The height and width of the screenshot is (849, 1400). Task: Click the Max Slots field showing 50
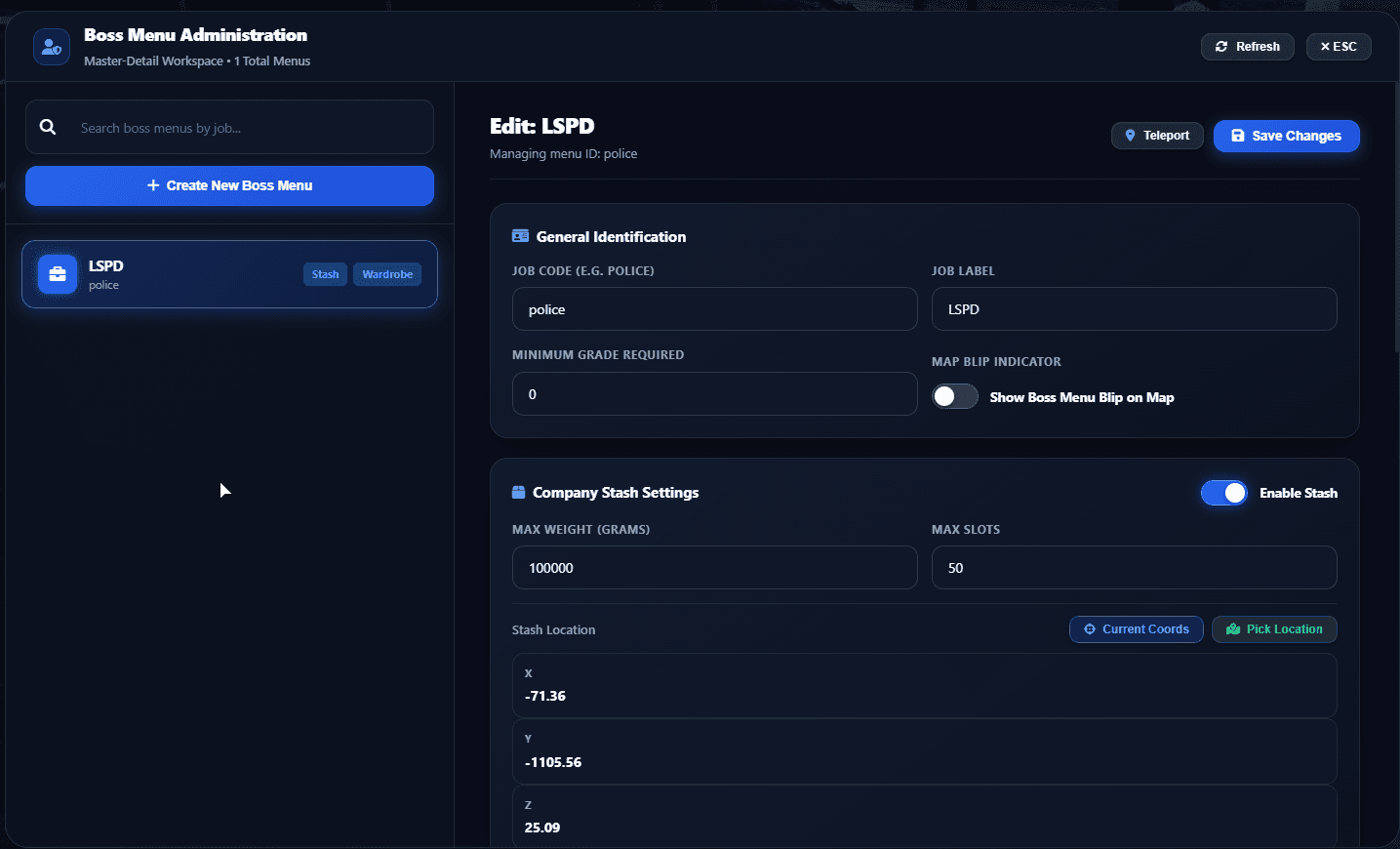[x=1135, y=568]
